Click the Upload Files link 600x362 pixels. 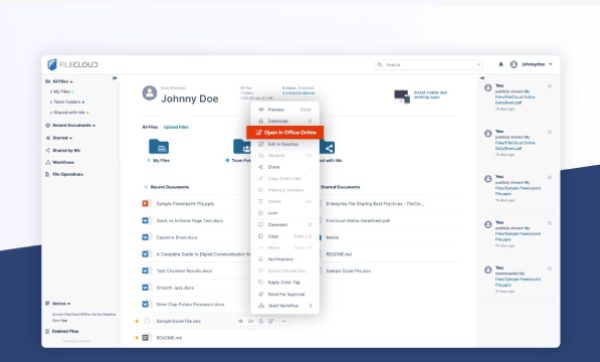pos(176,127)
